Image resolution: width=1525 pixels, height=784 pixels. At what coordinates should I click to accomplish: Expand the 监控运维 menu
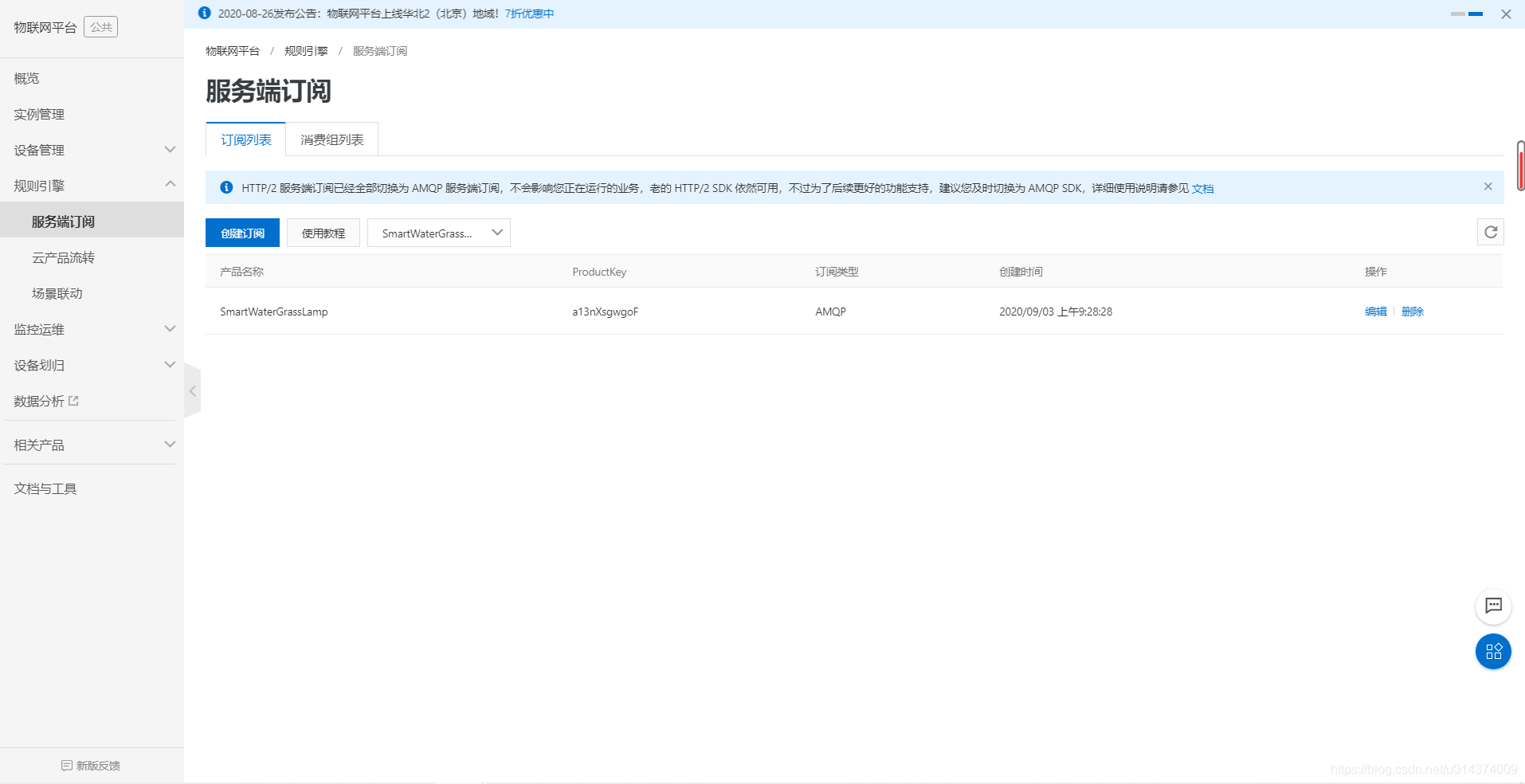coord(92,329)
